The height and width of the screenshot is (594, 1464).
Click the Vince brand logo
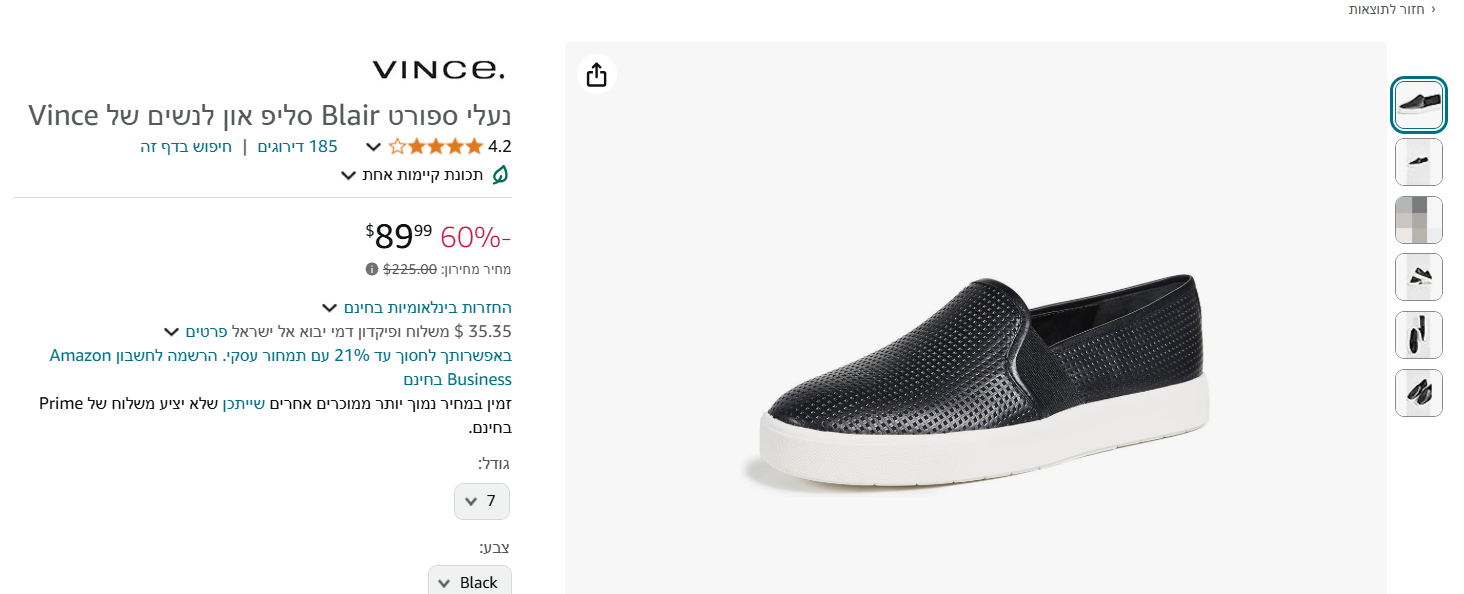pos(438,70)
